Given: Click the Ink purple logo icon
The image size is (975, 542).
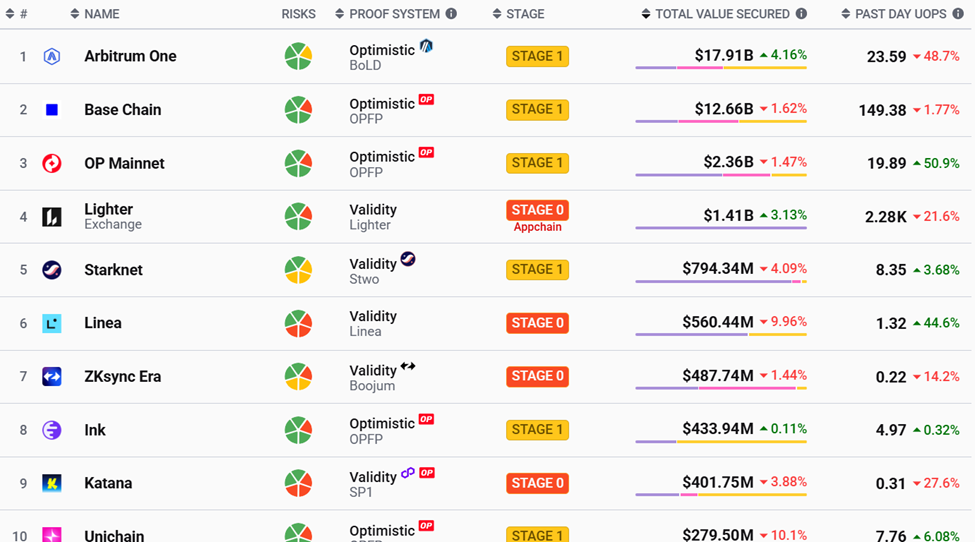Looking at the screenshot, I should pyautogui.click(x=52, y=430).
